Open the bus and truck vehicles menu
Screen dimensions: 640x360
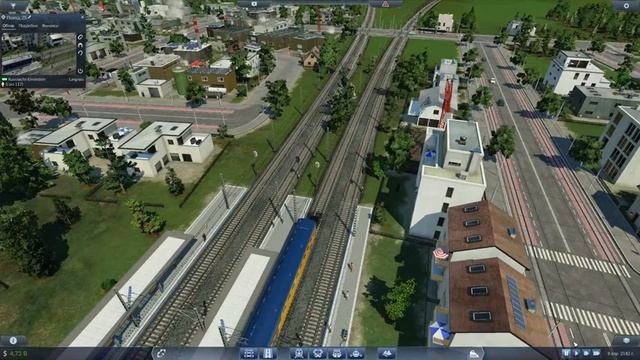point(337,353)
